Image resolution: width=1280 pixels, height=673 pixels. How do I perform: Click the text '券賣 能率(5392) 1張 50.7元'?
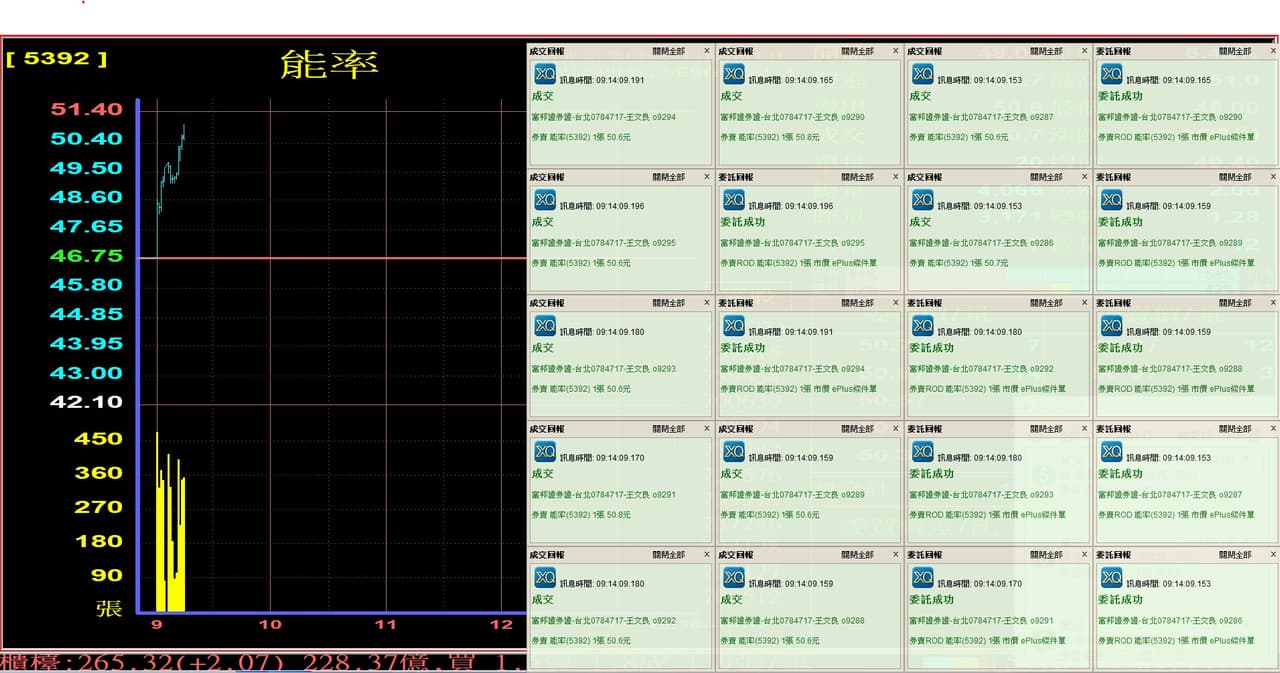958,263
